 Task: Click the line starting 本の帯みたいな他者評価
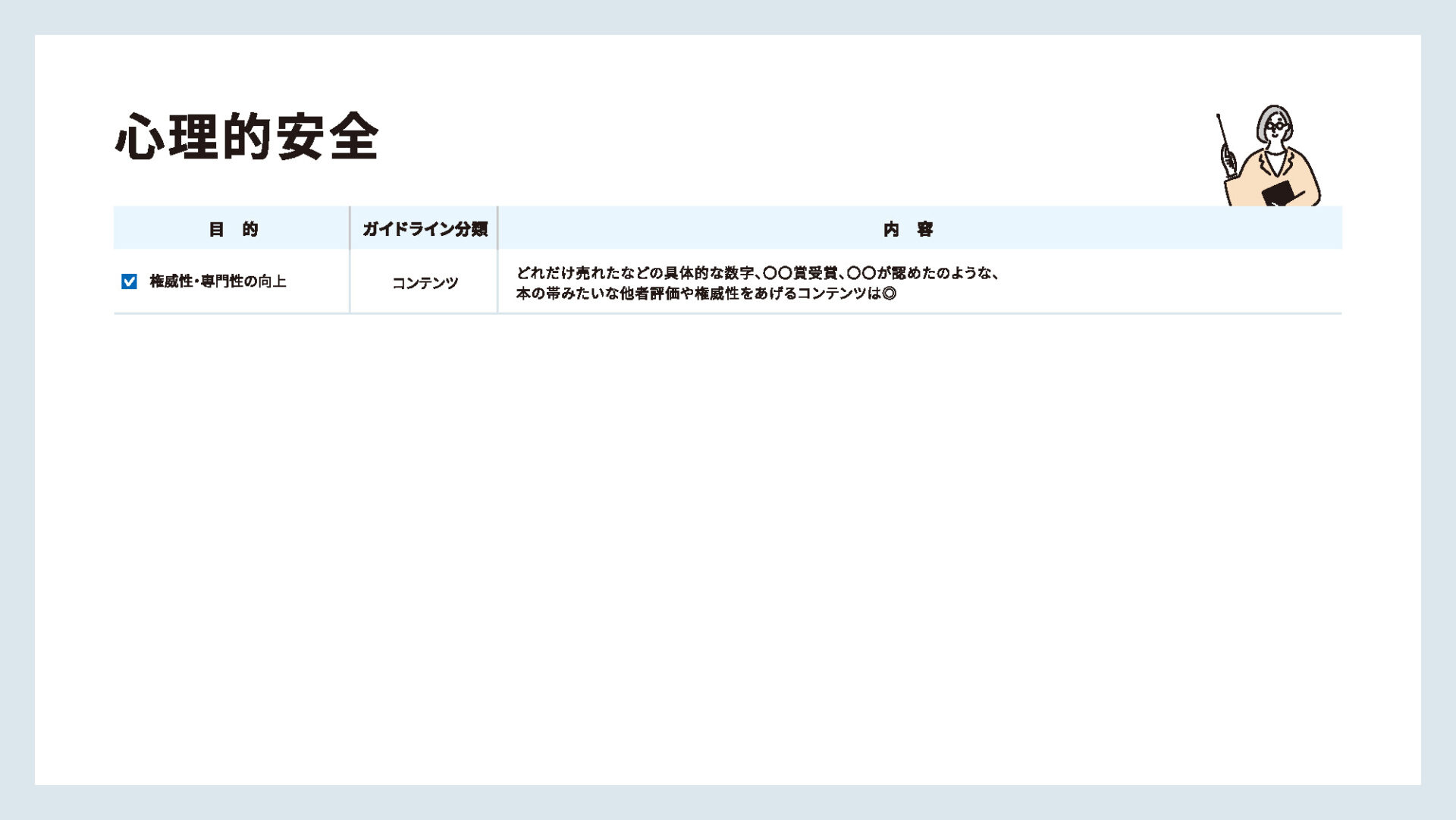706,294
